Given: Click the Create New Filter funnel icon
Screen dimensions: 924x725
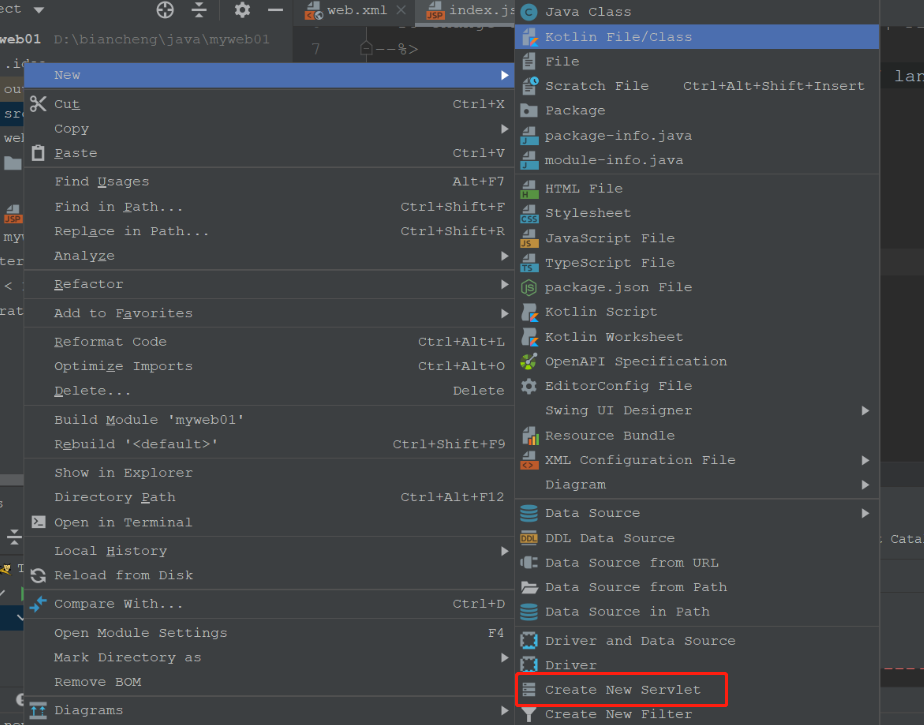Looking at the screenshot, I should click(x=529, y=714).
